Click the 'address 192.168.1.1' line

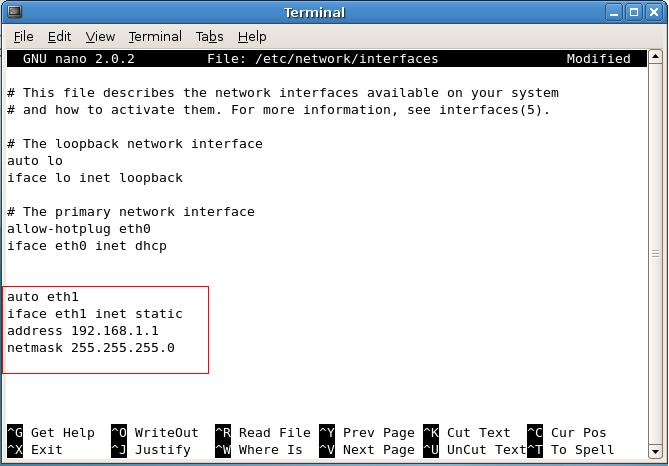(x=83, y=331)
